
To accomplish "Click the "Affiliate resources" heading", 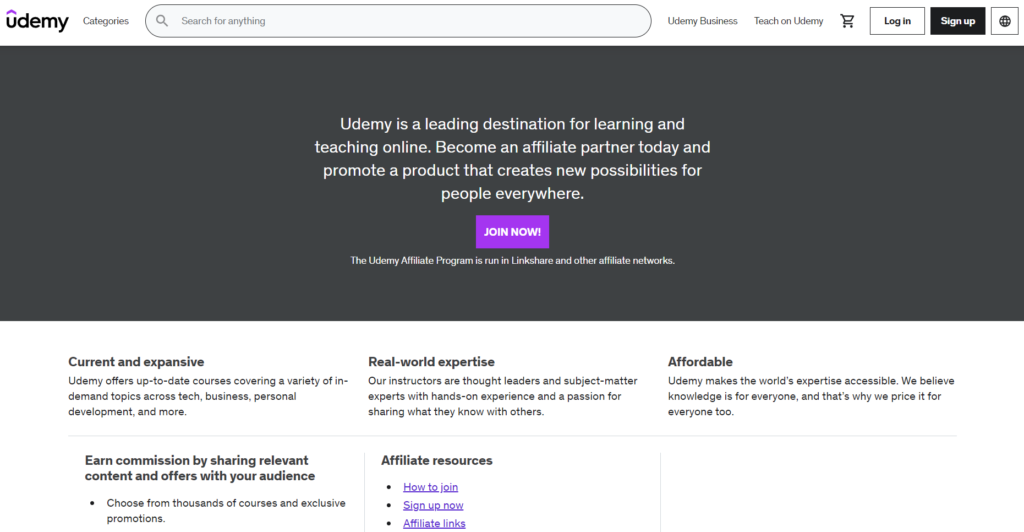I will click(436, 460).
